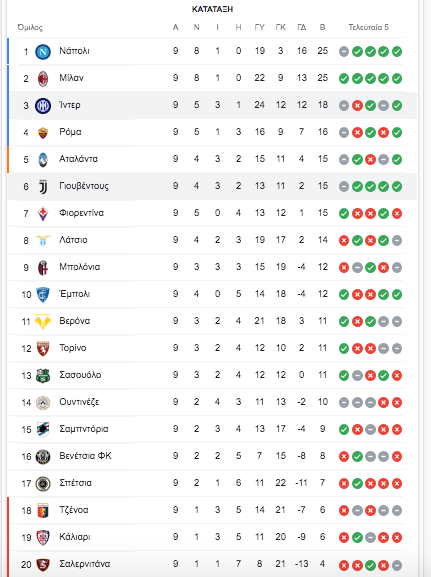This screenshot has height=577, width=431.
Task: Open the Λάτσιο team name link
Action: click(73, 240)
